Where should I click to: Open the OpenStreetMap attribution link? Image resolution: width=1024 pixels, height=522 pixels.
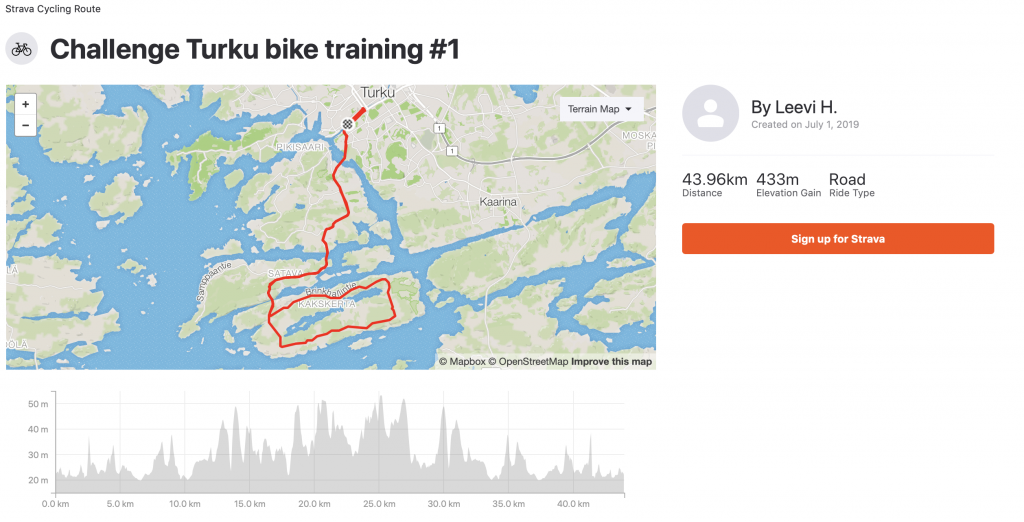(x=528, y=361)
